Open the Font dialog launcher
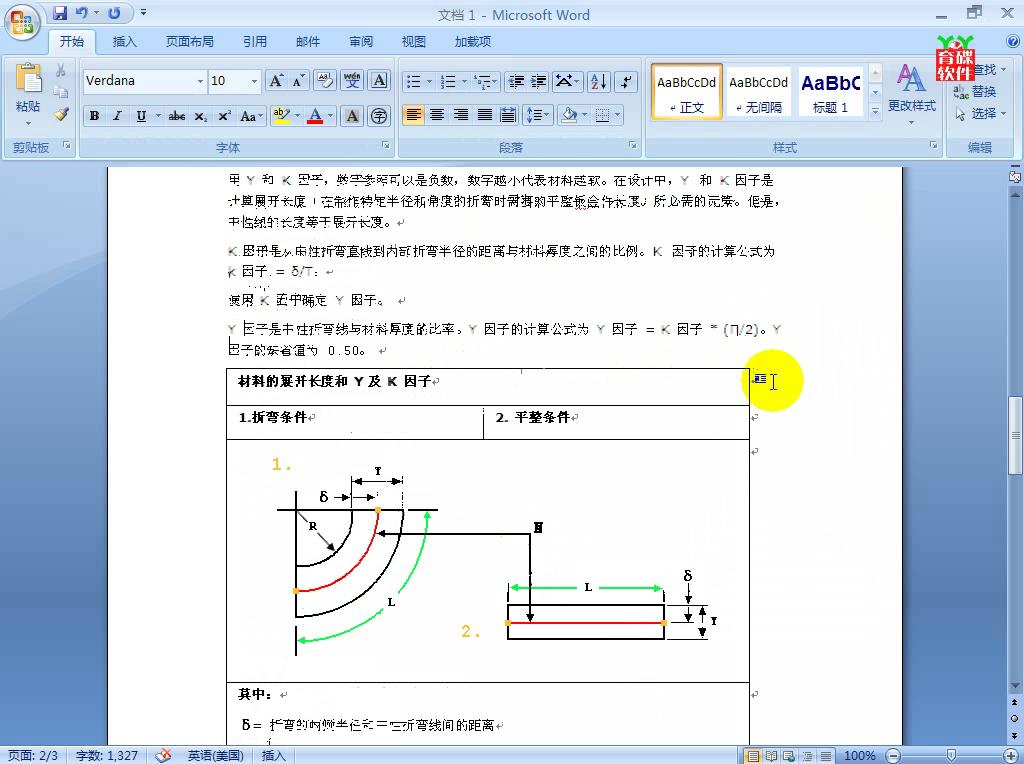 (386, 145)
